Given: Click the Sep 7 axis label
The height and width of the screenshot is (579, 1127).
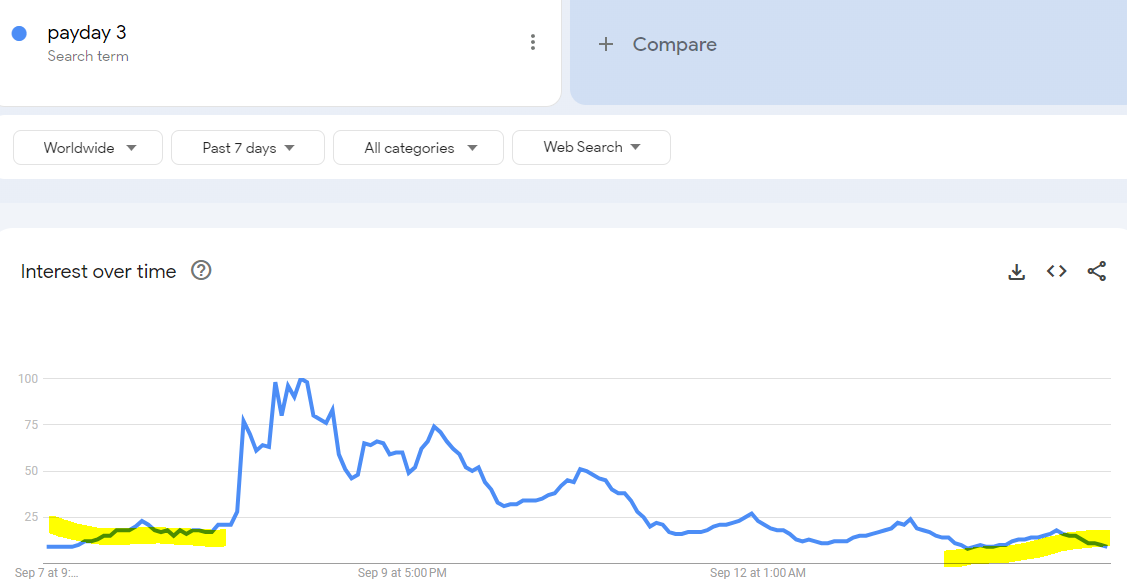Looking at the screenshot, I should [x=46, y=573].
